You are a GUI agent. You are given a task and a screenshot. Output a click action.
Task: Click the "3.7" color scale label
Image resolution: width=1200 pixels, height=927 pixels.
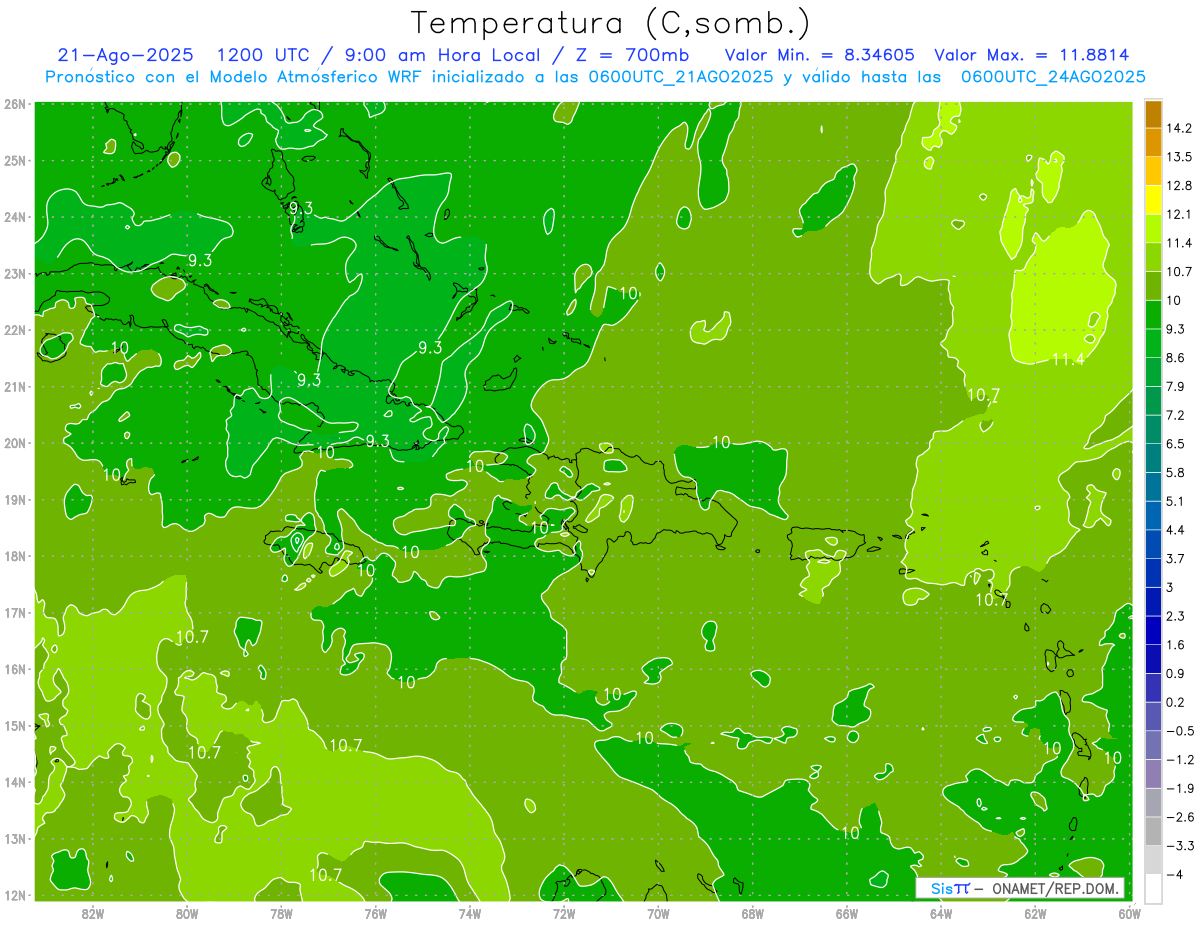(1176, 558)
